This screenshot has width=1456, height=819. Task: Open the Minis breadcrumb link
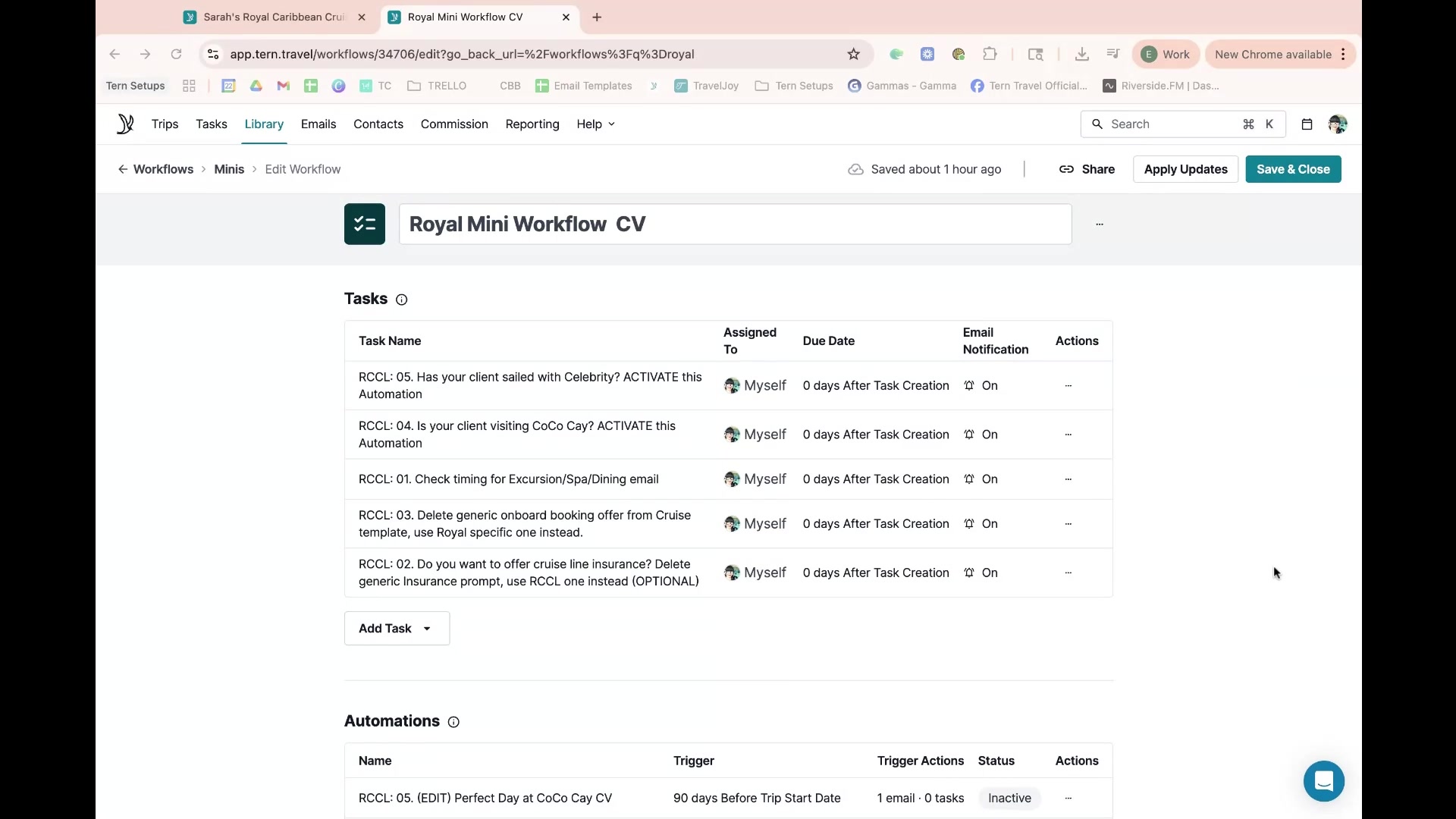229,169
